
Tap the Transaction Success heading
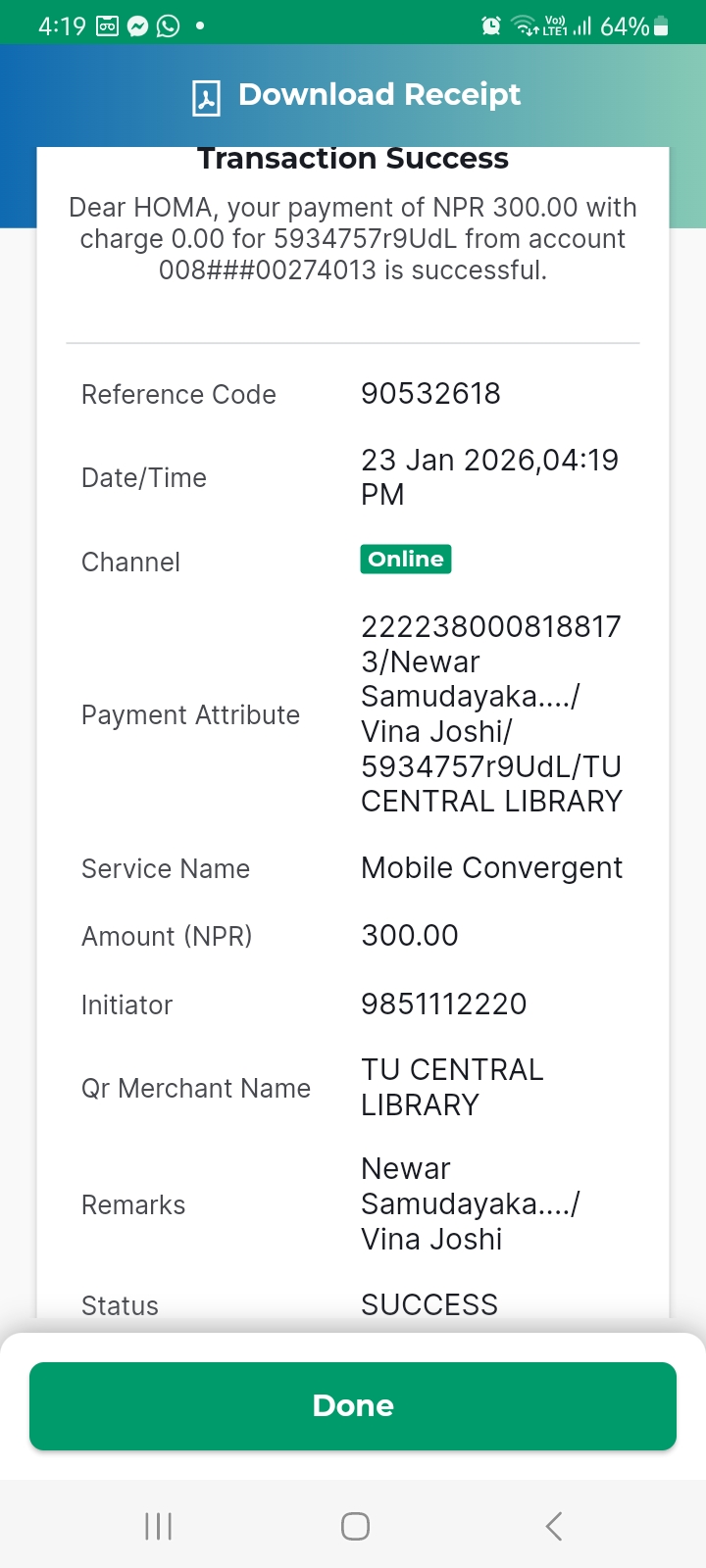pyautogui.click(x=353, y=160)
